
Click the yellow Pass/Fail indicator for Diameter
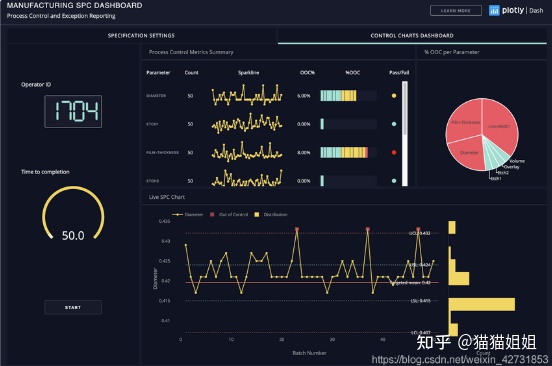394,96
